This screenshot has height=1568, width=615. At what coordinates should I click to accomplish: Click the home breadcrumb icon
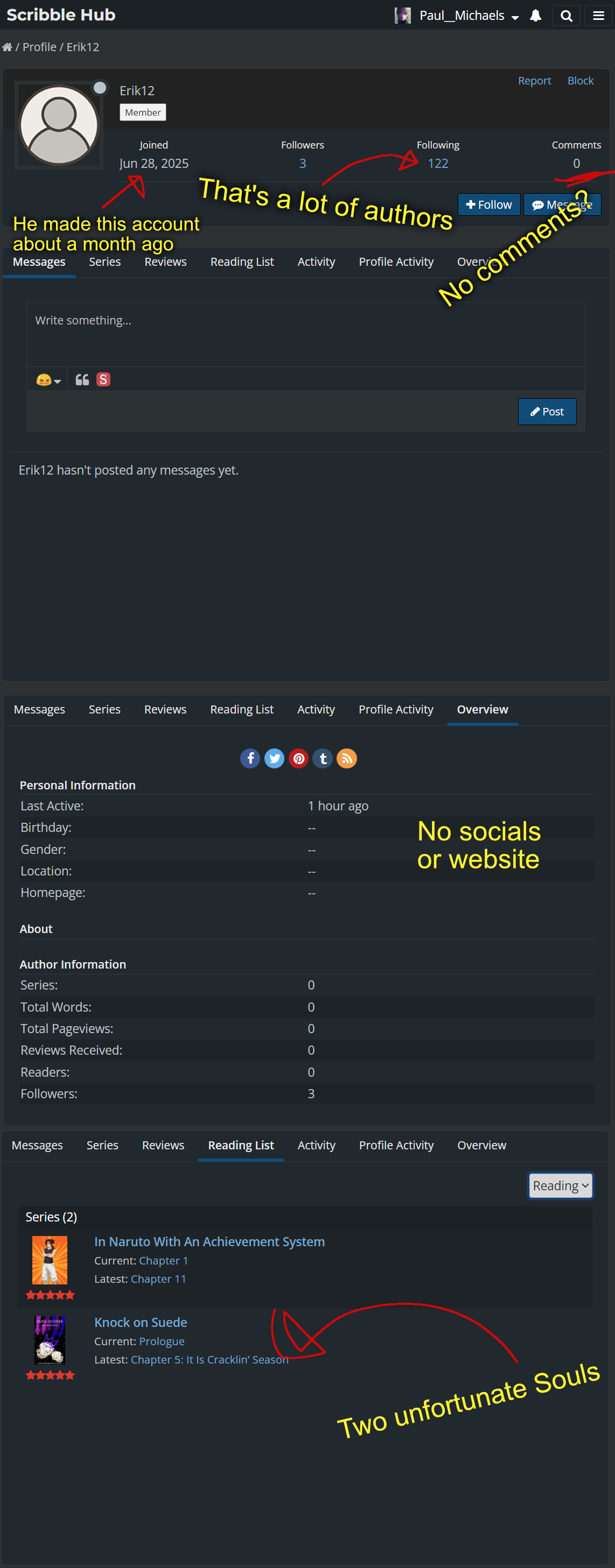tap(8, 47)
